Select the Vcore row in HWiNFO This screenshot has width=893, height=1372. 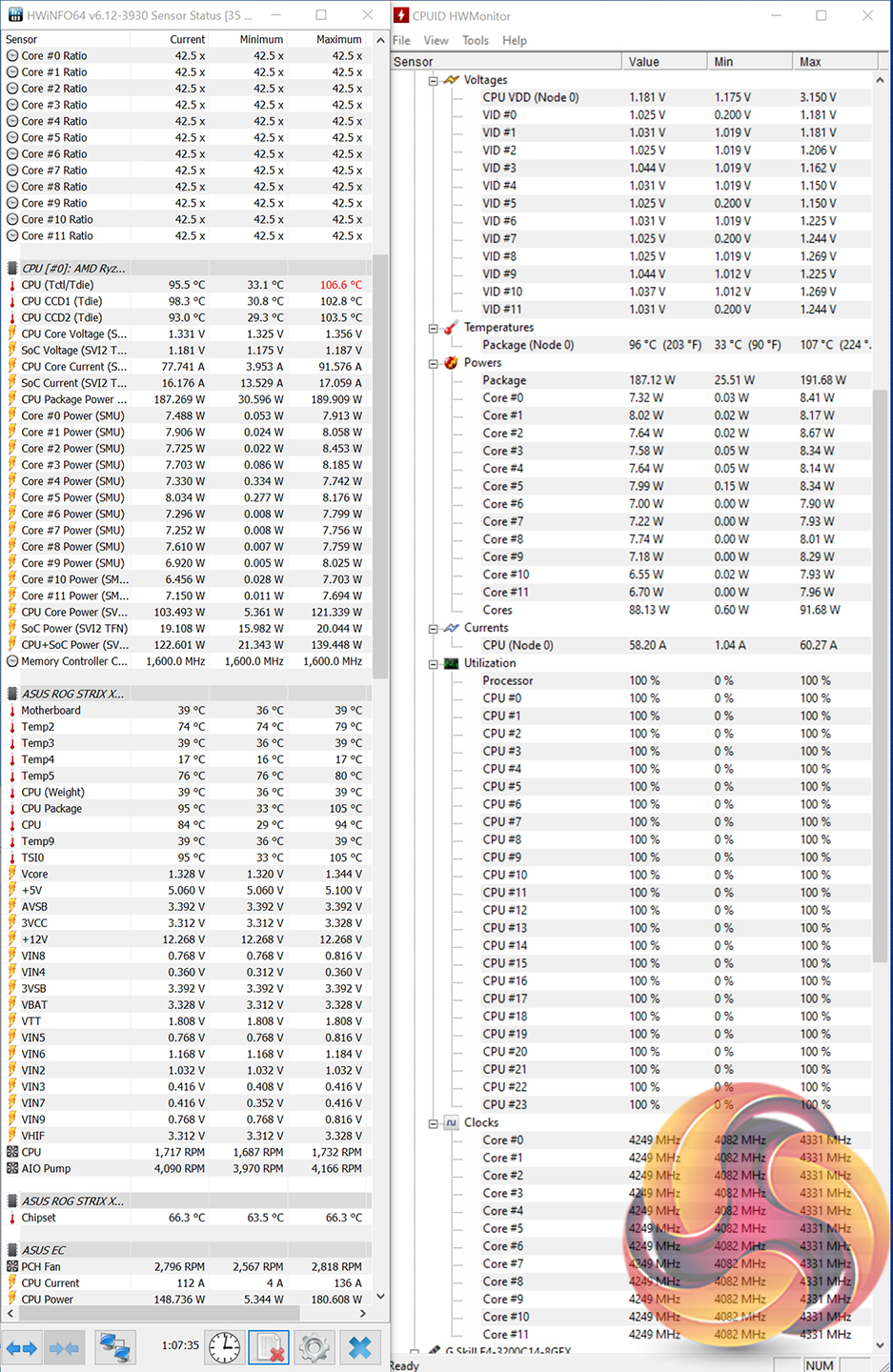click(186, 874)
